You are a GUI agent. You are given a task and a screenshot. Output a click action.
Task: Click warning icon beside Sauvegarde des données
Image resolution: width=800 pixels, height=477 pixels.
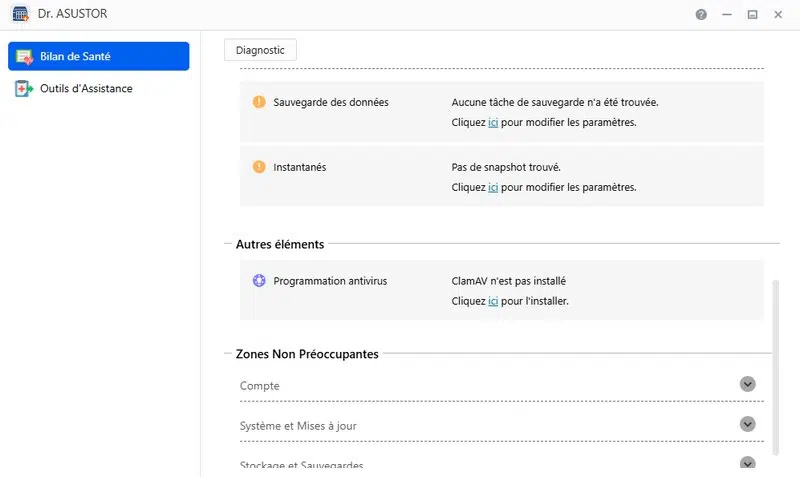pyautogui.click(x=259, y=102)
